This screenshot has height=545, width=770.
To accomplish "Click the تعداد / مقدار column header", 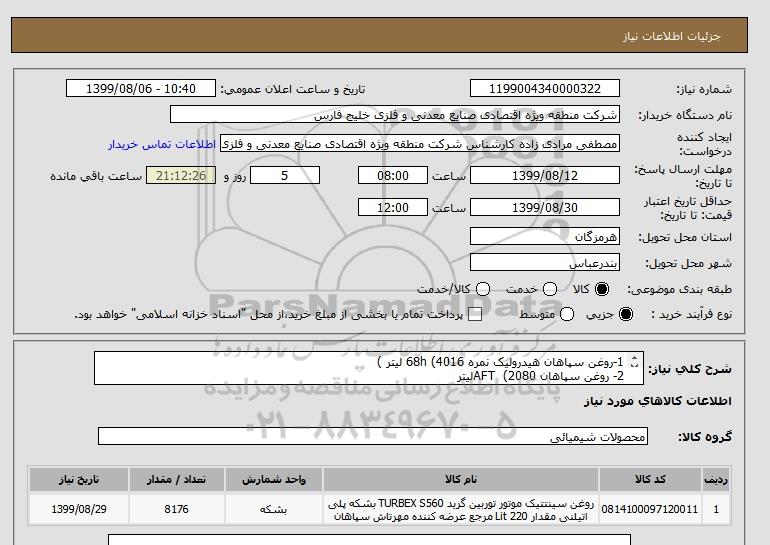I will 176,479.
